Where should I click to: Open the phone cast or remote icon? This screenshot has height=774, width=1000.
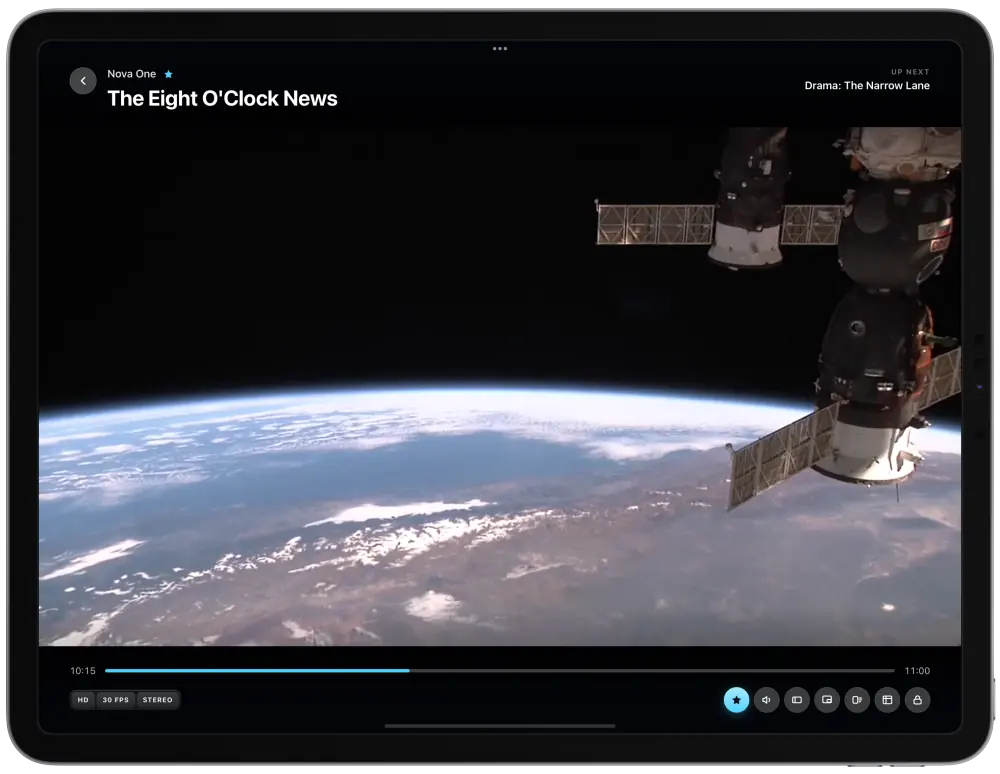(x=857, y=700)
